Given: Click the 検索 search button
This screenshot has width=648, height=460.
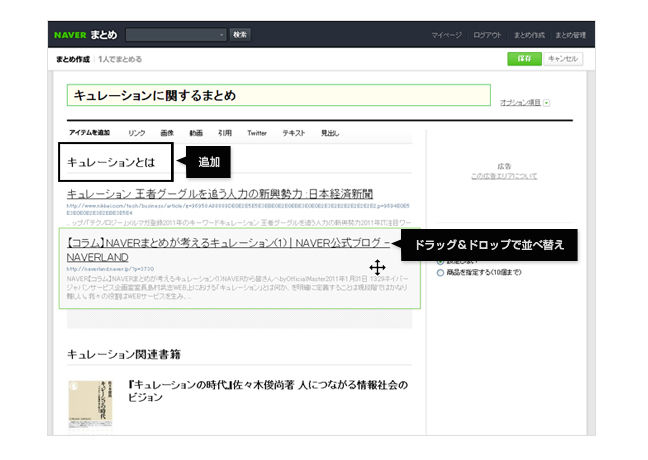Looking at the screenshot, I should [240, 35].
